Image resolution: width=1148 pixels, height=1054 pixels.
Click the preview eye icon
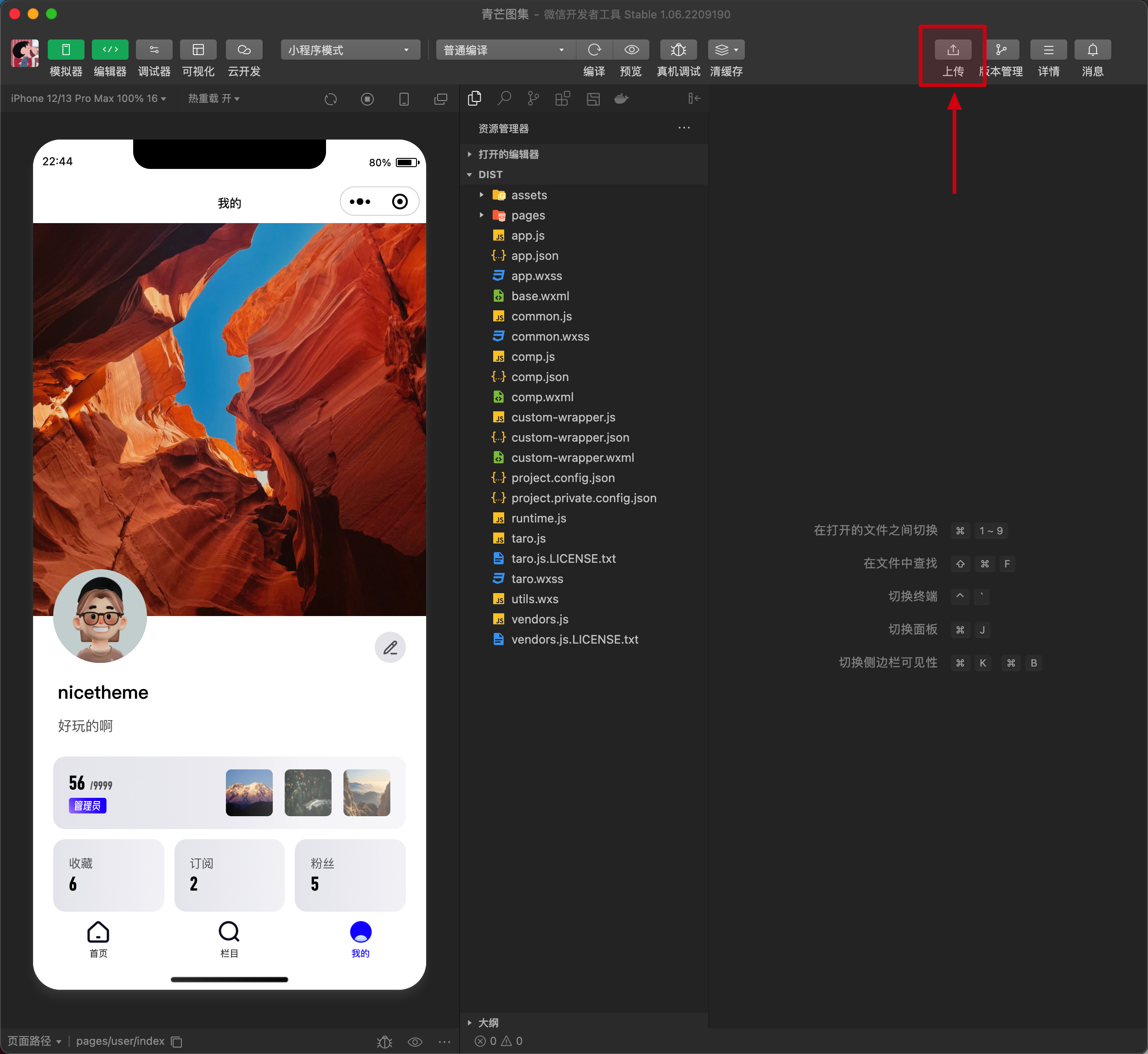(631, 50)
